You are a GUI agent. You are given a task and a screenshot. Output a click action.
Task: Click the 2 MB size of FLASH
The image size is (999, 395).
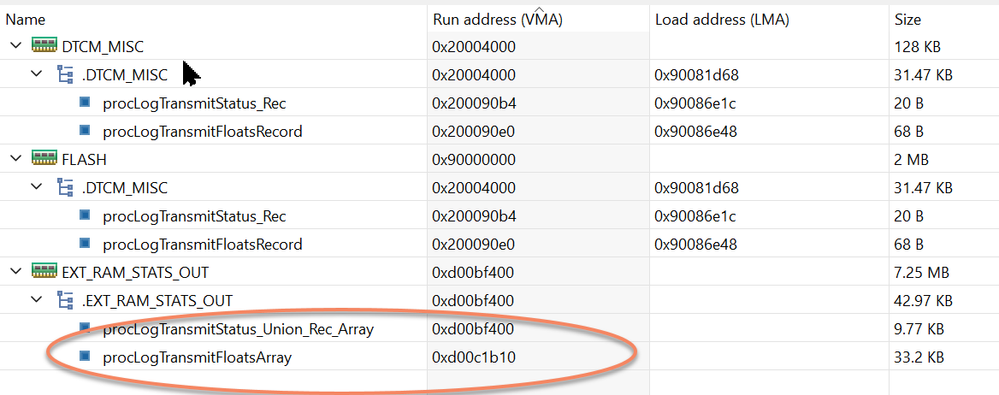tap(911, 159)
